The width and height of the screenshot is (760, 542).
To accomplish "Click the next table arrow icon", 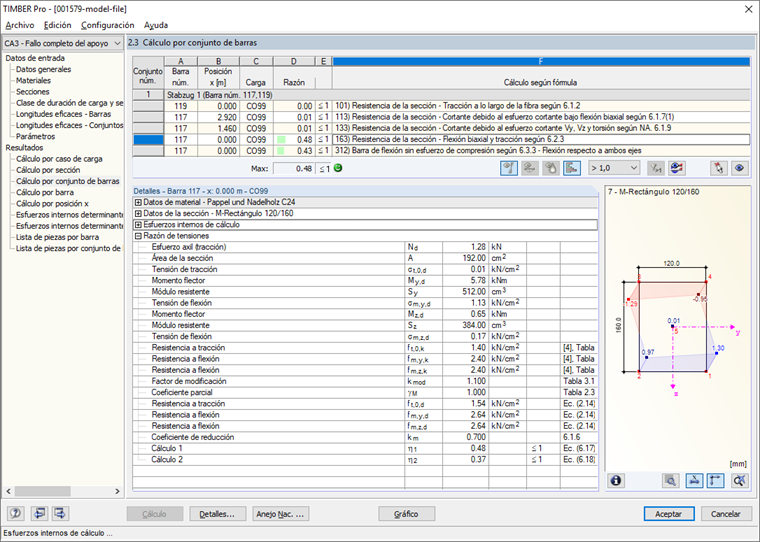I will [60, 513].
